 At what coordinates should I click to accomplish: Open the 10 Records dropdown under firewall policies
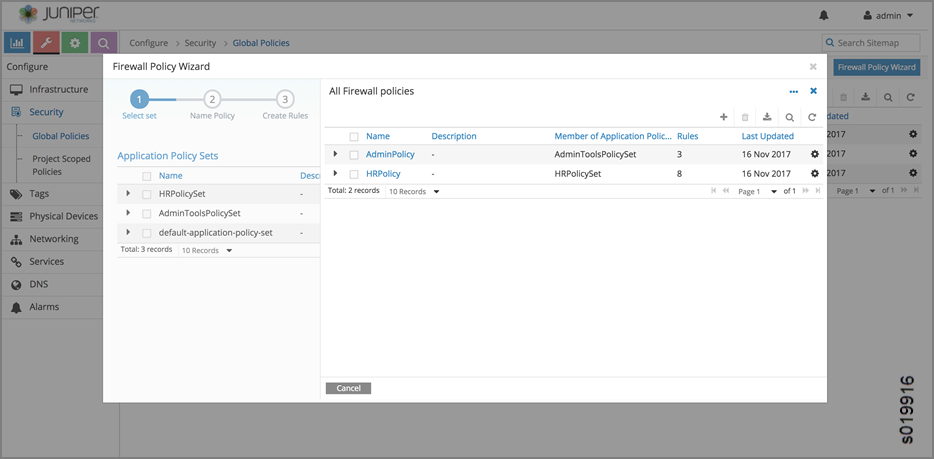[x=414, y=191]
